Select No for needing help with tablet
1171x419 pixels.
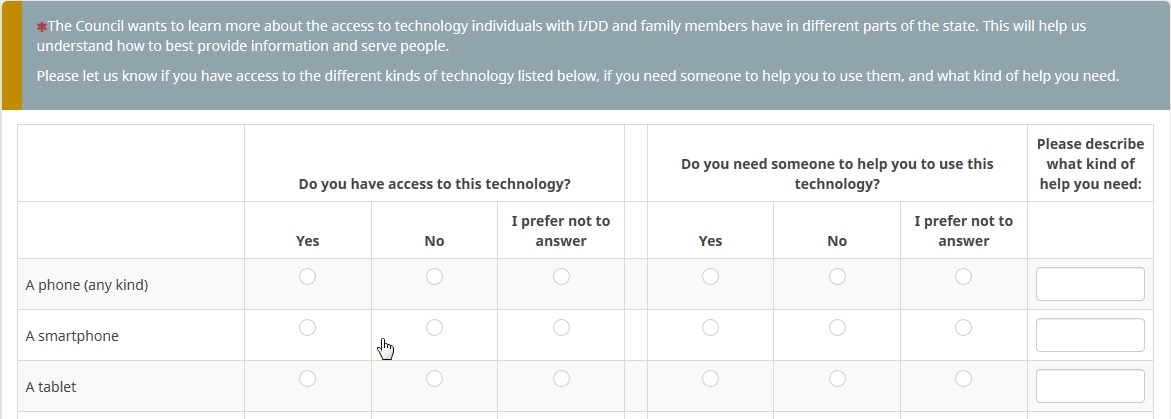click(837, 378)
